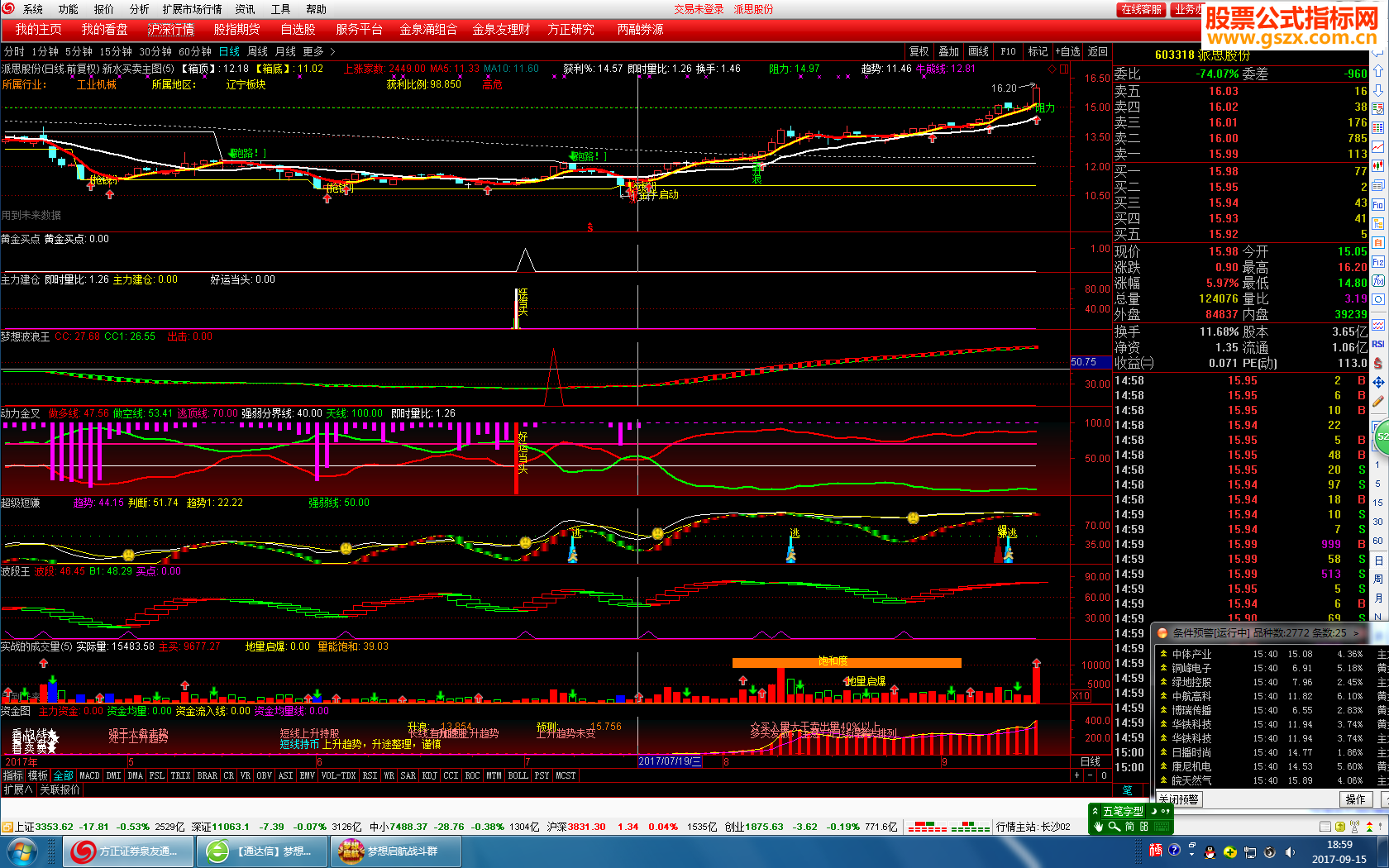1389x868 pixels.
Task: Click the 复权 button
Action: click(919, 51)
